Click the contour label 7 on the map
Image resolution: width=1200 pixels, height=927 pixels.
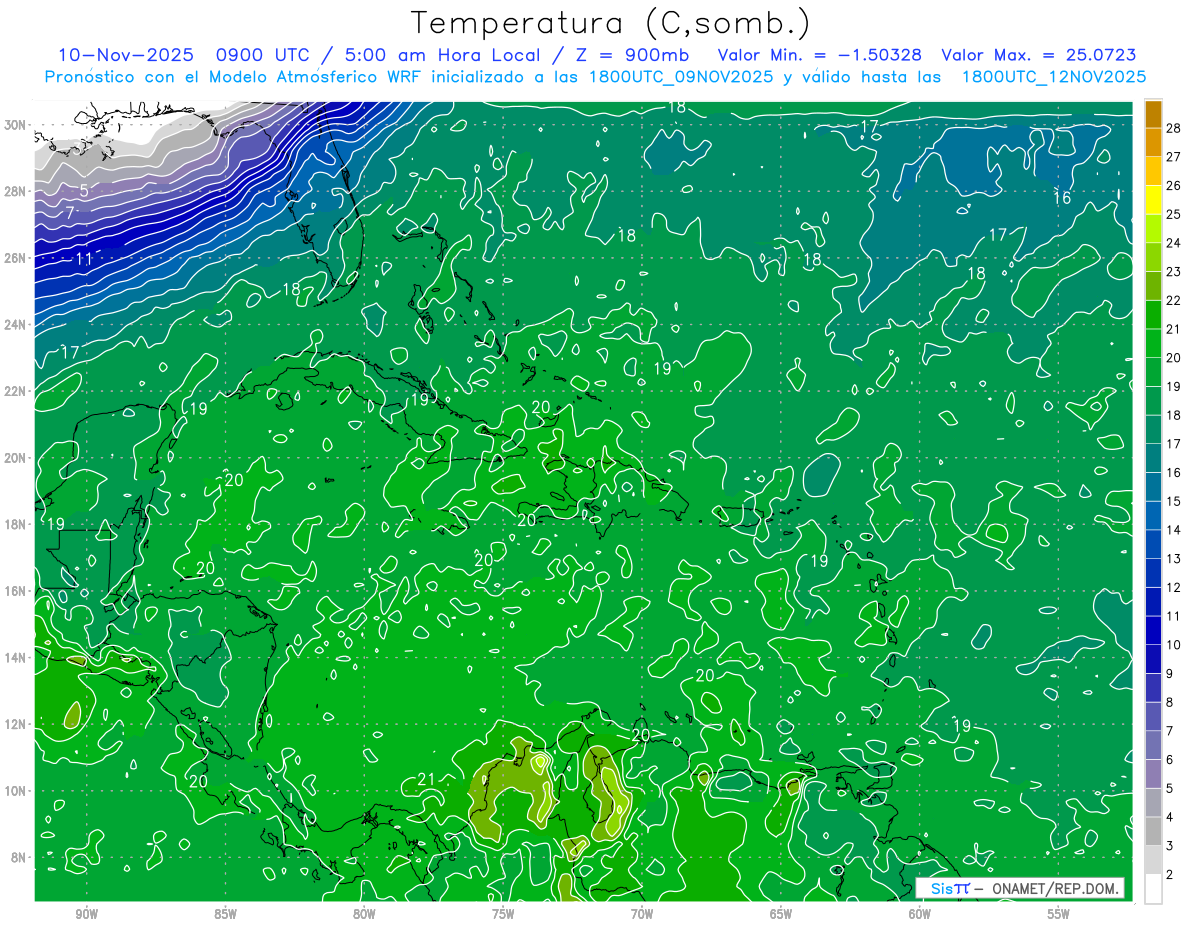[69, 213]
